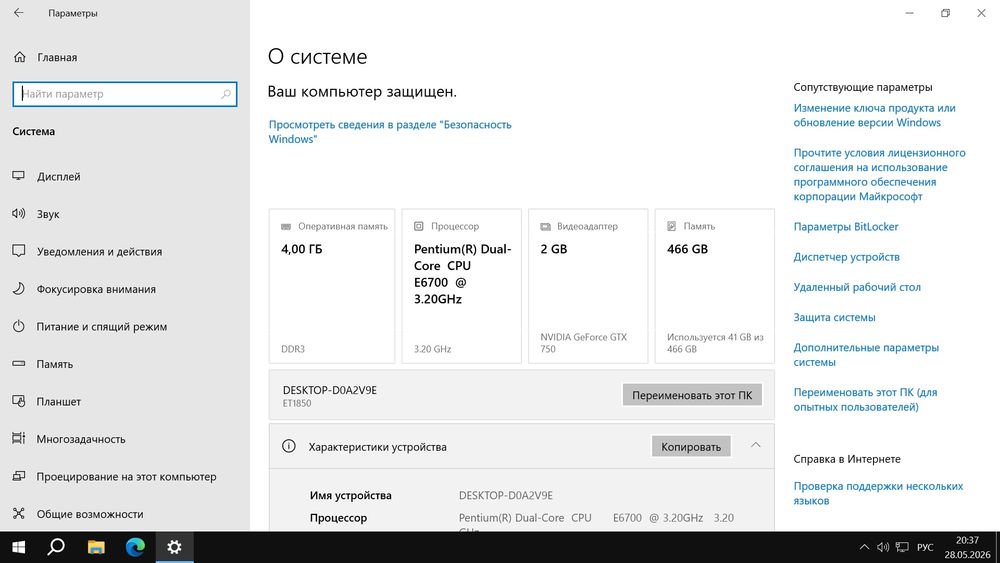Click the Главная house icon
Screen dimensions: 1000x563
(20, 57)
